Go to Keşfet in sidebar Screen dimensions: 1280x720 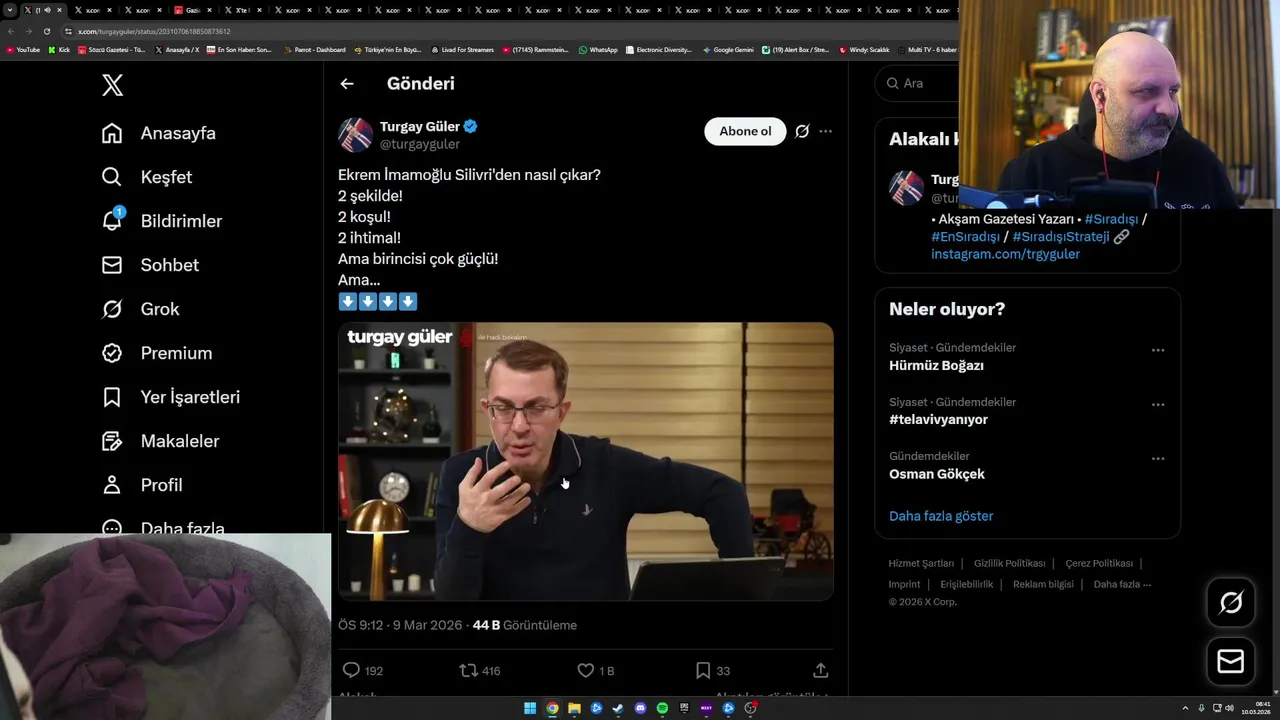(x=147, y=177)
